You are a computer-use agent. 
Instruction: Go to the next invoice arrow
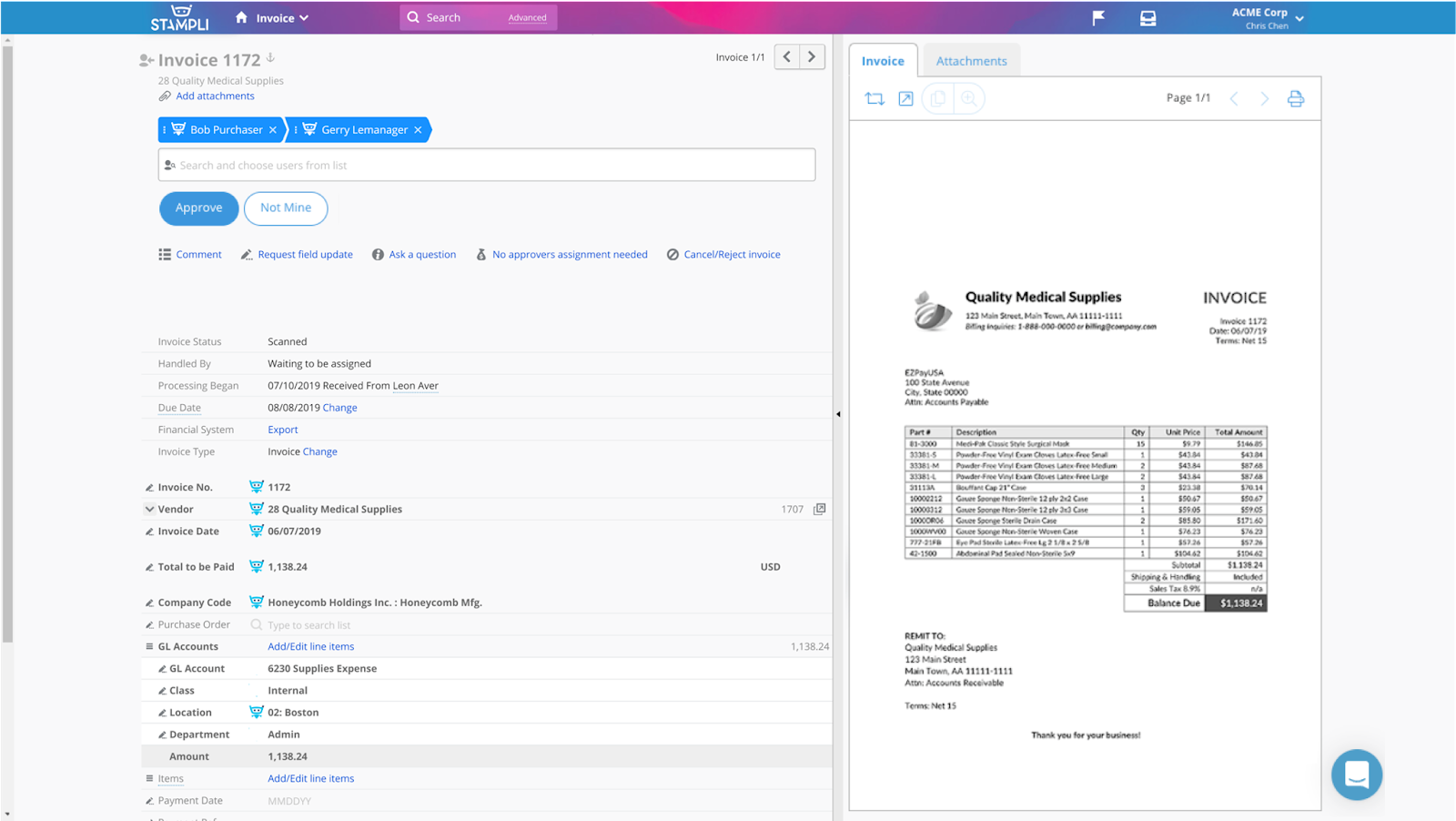(x=813, y=56)
